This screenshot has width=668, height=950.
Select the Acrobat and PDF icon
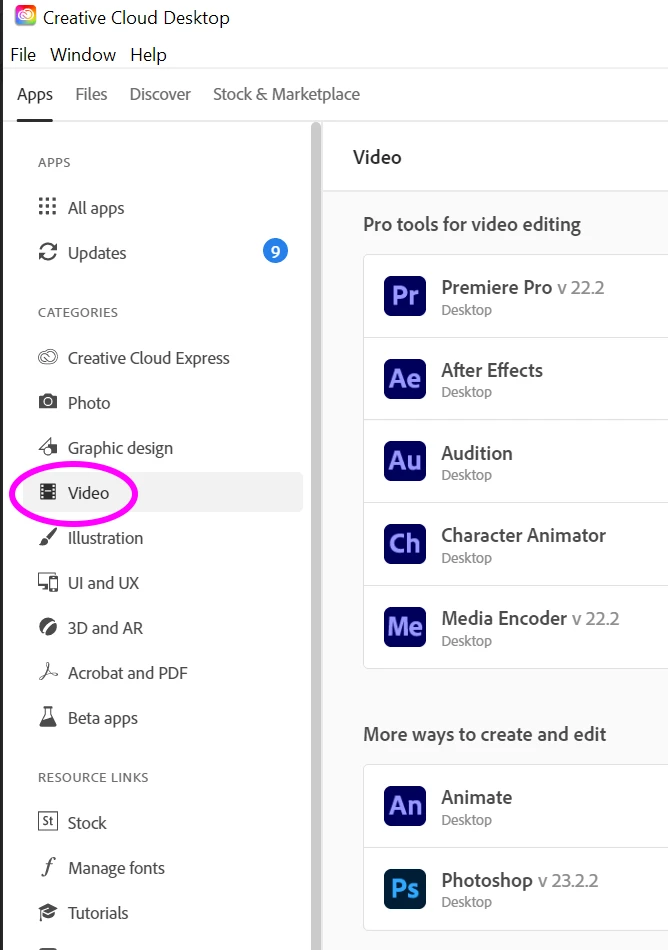click(x=48, y=671)
